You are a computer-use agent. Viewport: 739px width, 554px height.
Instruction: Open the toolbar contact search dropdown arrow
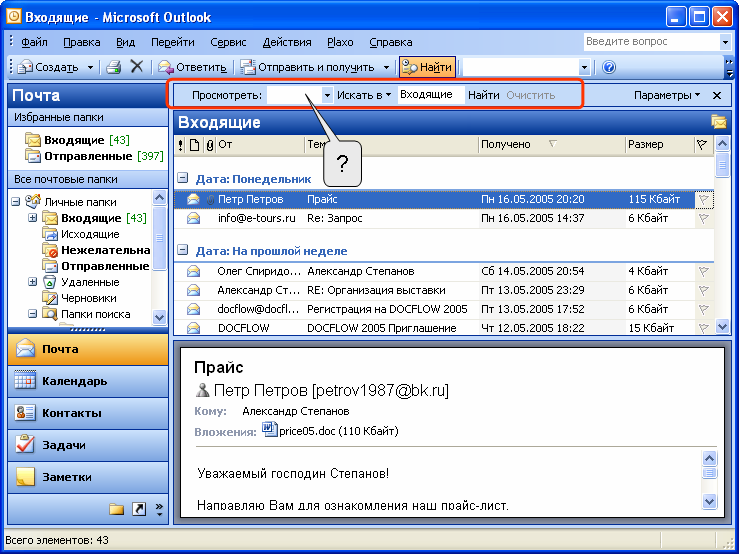point(584,67)
